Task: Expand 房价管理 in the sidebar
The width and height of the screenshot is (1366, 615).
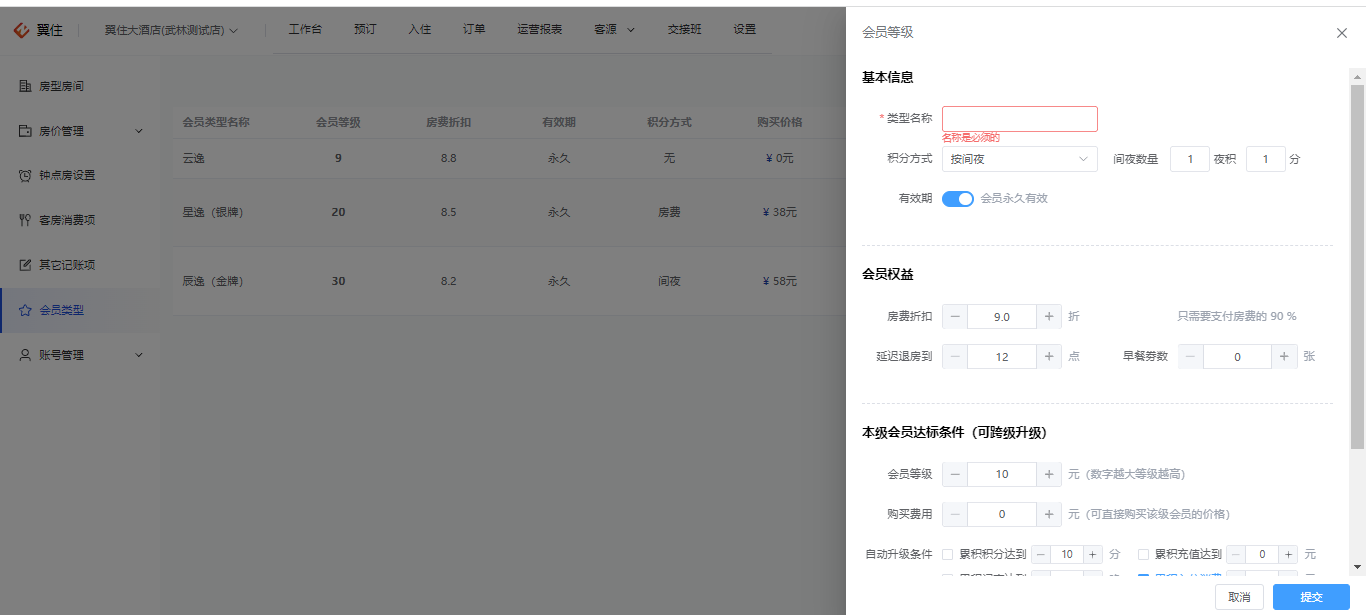Action: 80,131
